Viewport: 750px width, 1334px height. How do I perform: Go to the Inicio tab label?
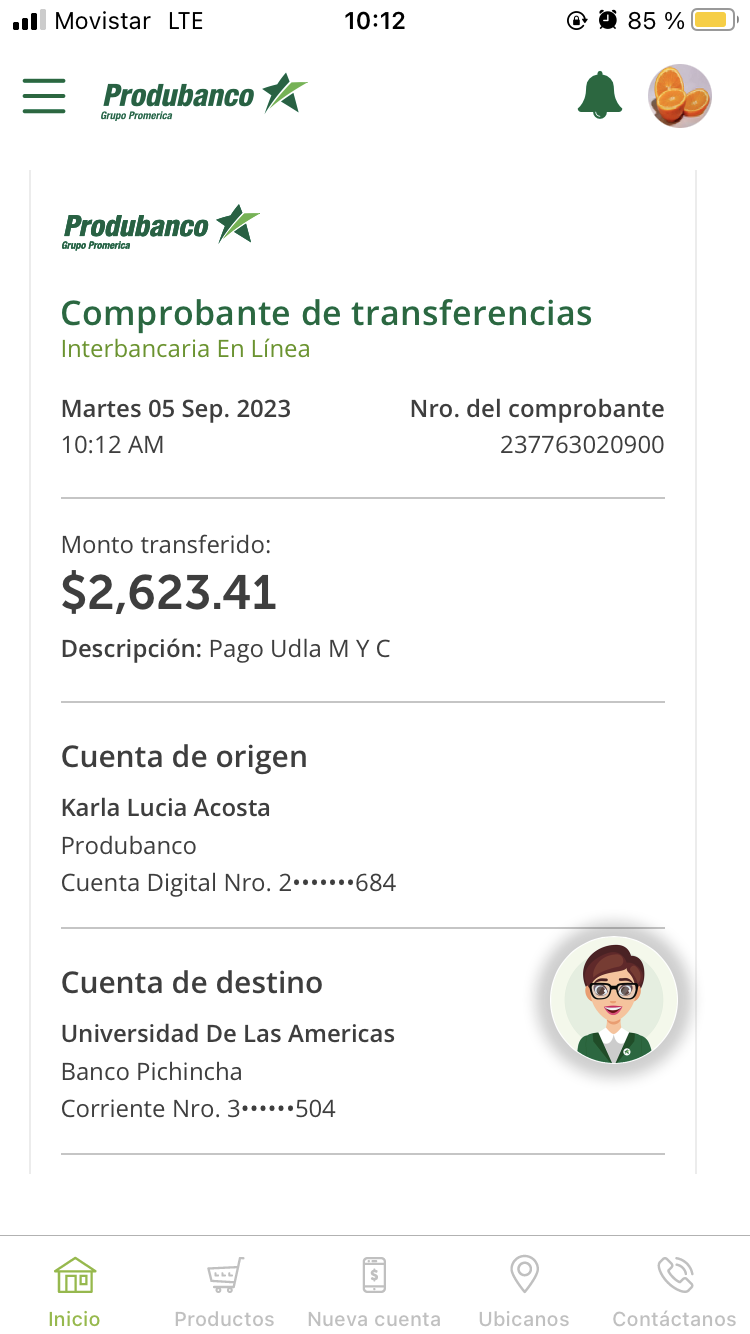point(75,1319)
